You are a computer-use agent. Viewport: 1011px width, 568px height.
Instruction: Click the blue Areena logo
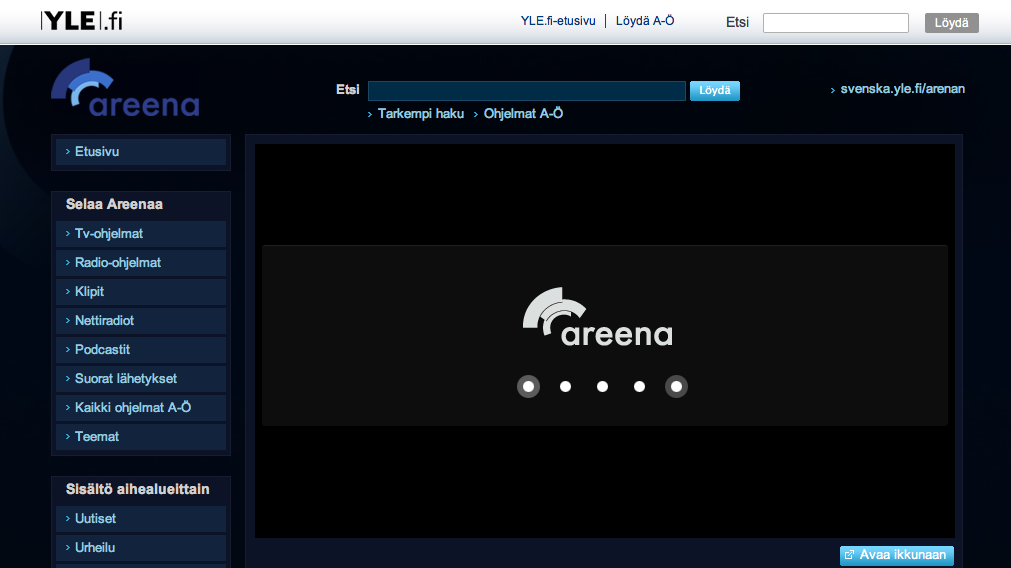[x=125, y=88]
